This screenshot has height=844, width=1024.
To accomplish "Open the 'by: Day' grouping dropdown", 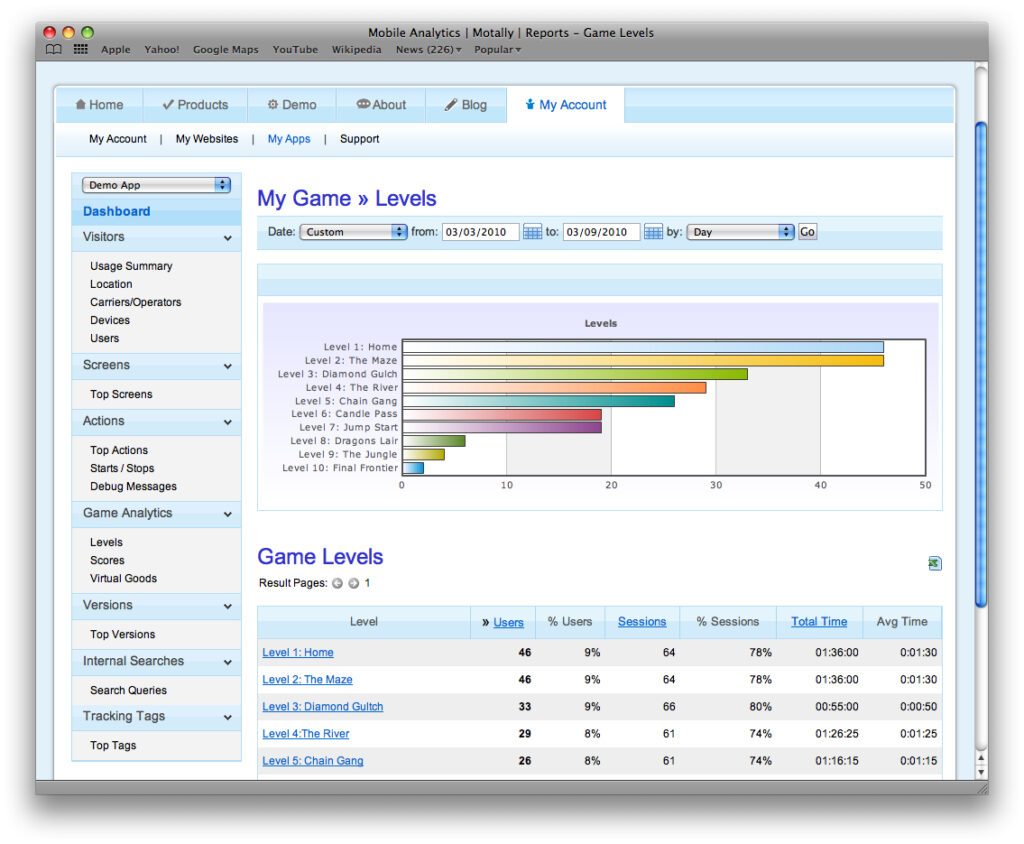I will pos(741,232).
